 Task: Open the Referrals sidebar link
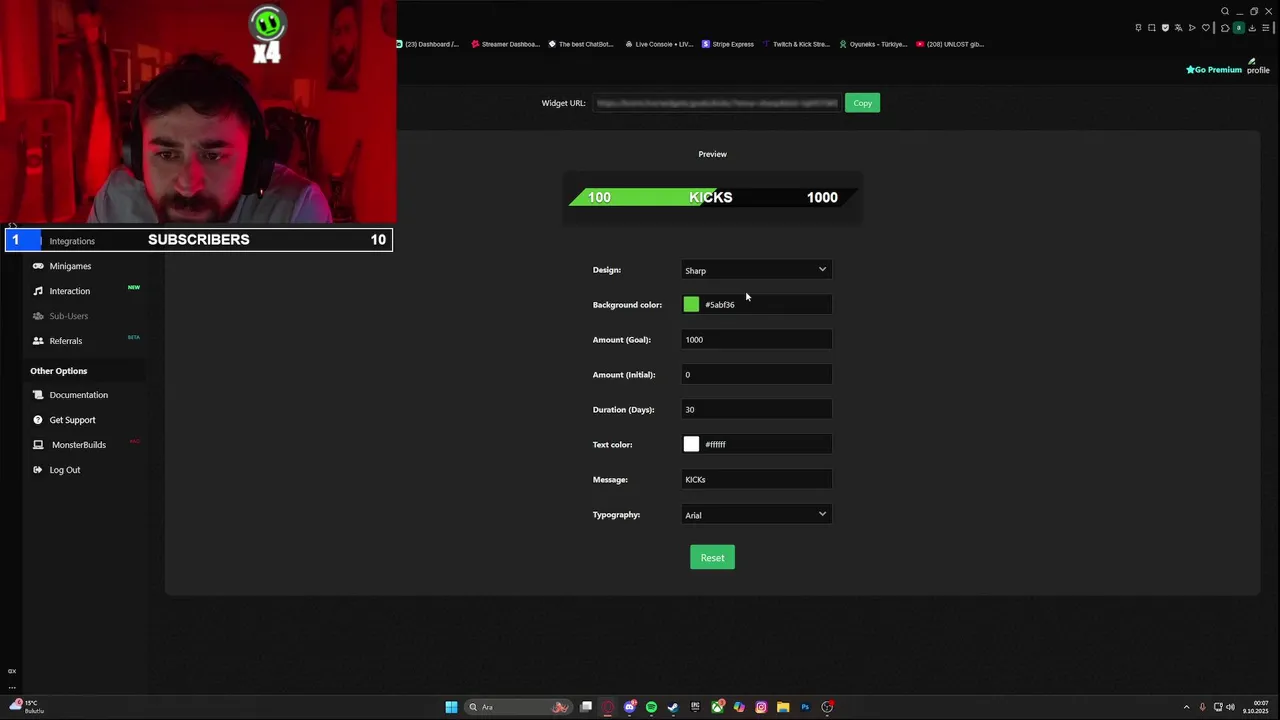point(66,341)
